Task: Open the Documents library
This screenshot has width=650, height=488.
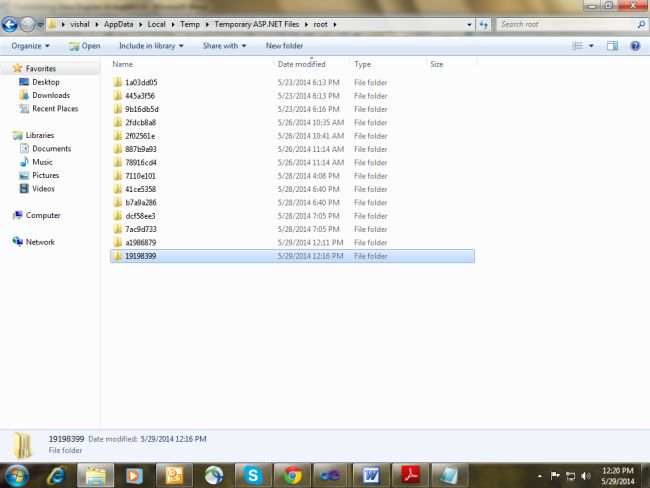Action: coord(51,148)
